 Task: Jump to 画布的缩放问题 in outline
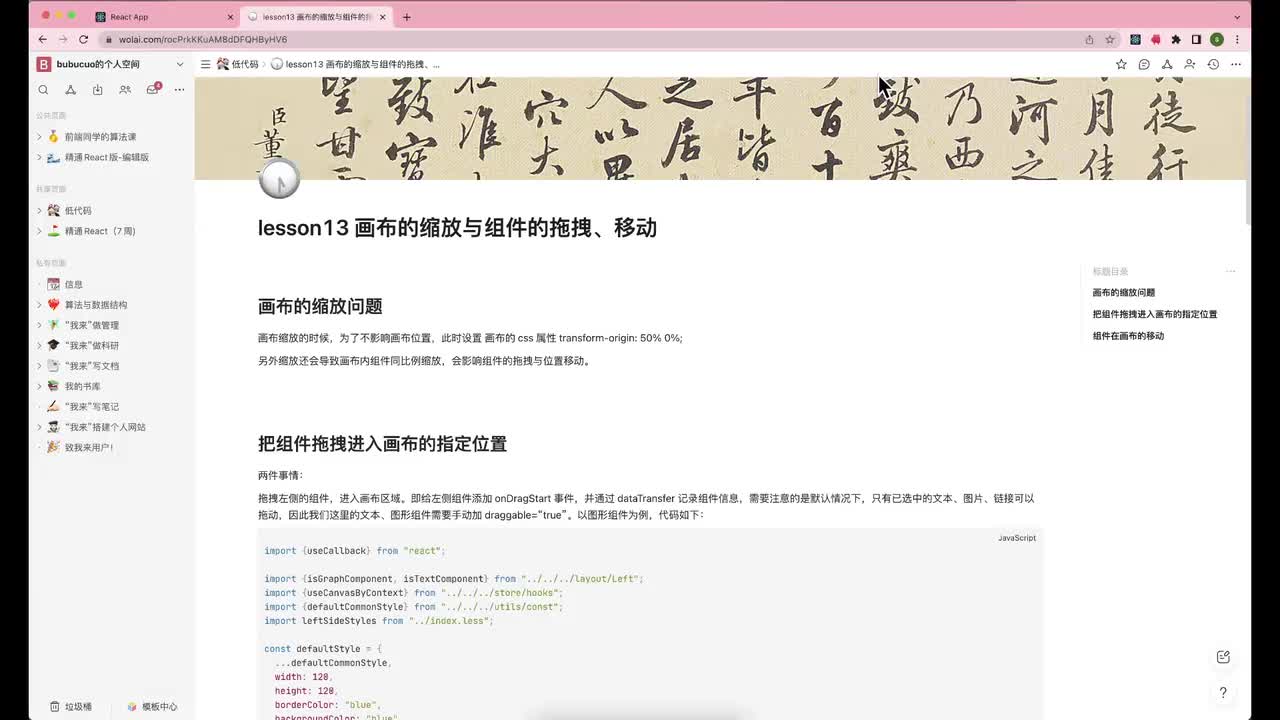click(1124, 293)
